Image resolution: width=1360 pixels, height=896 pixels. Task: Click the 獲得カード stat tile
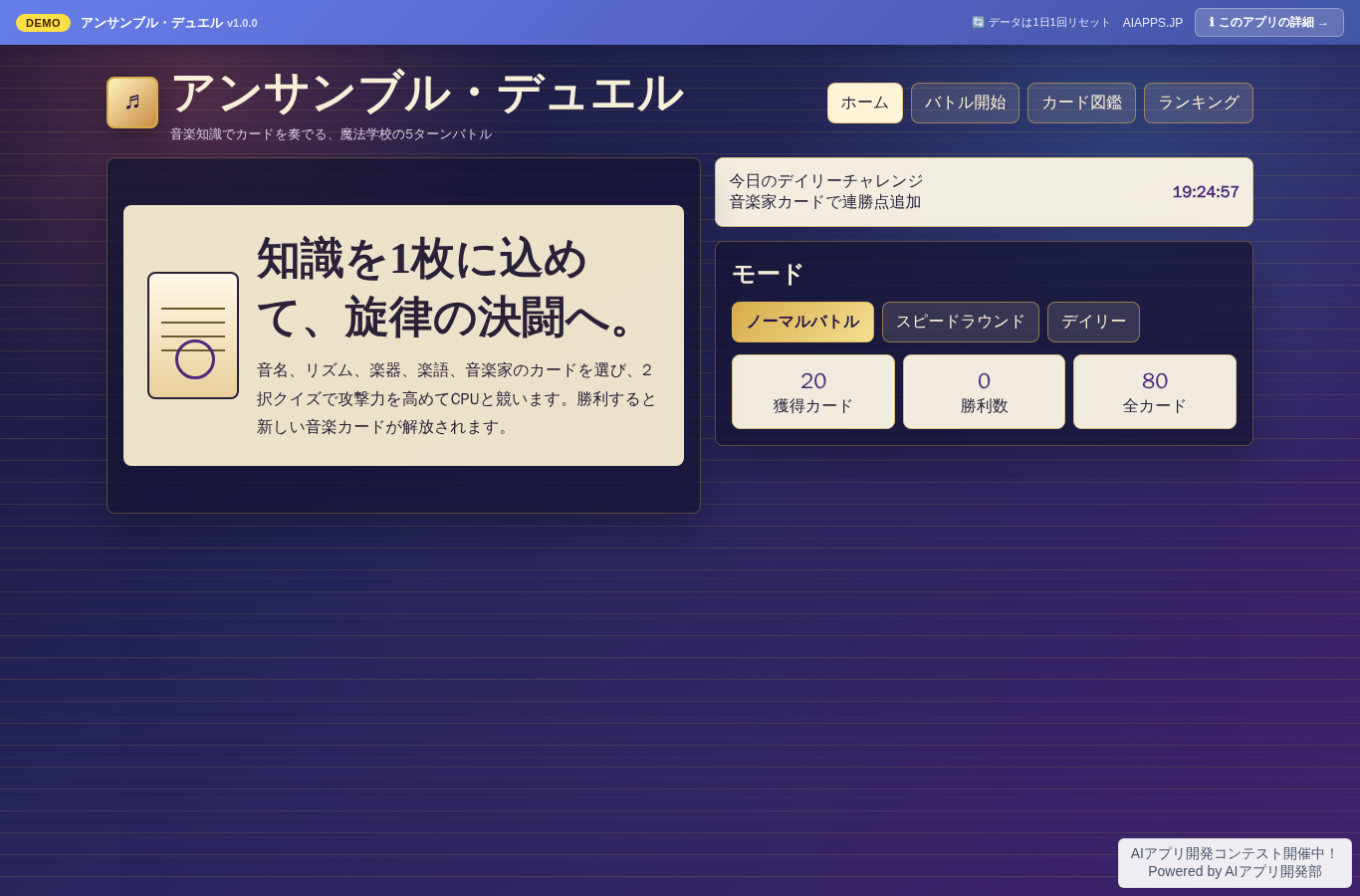pyautogui.click(x=813, y=392)
